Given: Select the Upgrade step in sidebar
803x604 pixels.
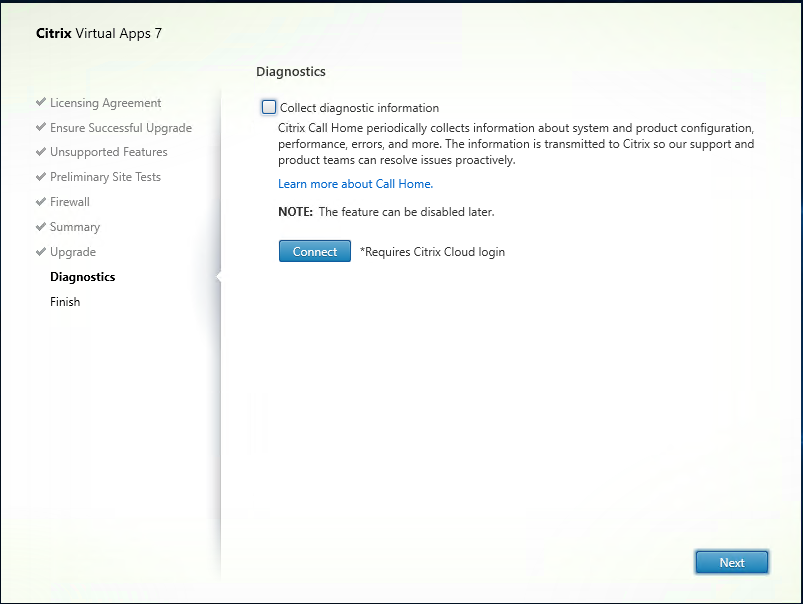Looking at the screenshot, I should tap(73, 252).
